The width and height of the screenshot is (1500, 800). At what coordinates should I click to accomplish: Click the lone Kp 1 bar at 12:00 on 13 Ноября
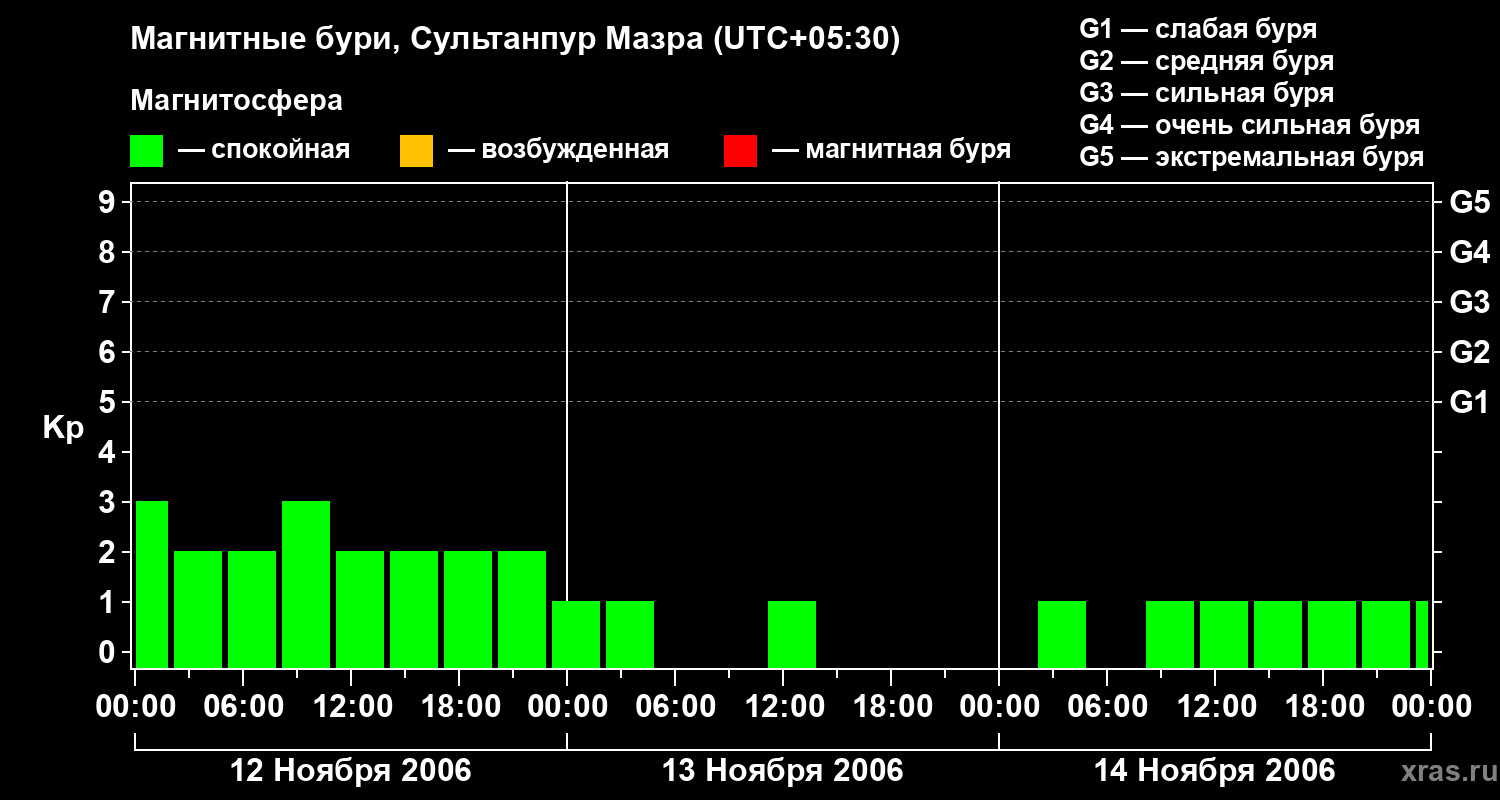792,634
